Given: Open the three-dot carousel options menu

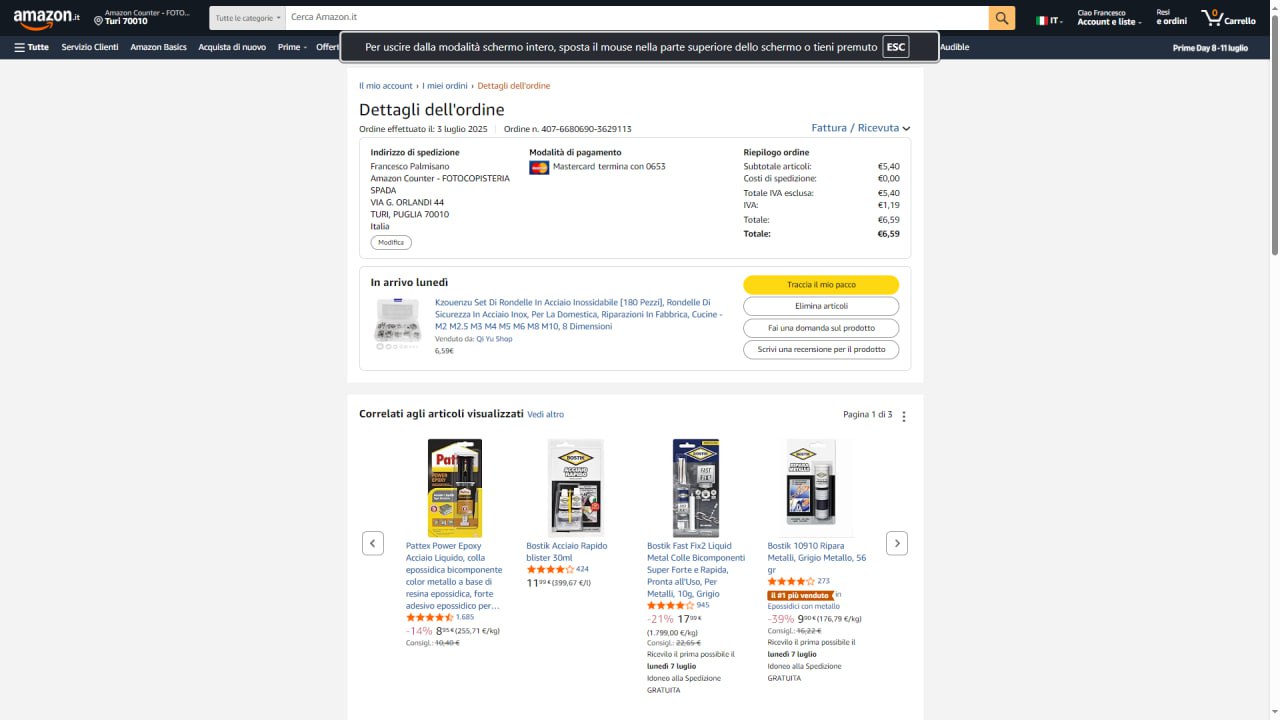Looking at the screenshot, I should [904, 416].
